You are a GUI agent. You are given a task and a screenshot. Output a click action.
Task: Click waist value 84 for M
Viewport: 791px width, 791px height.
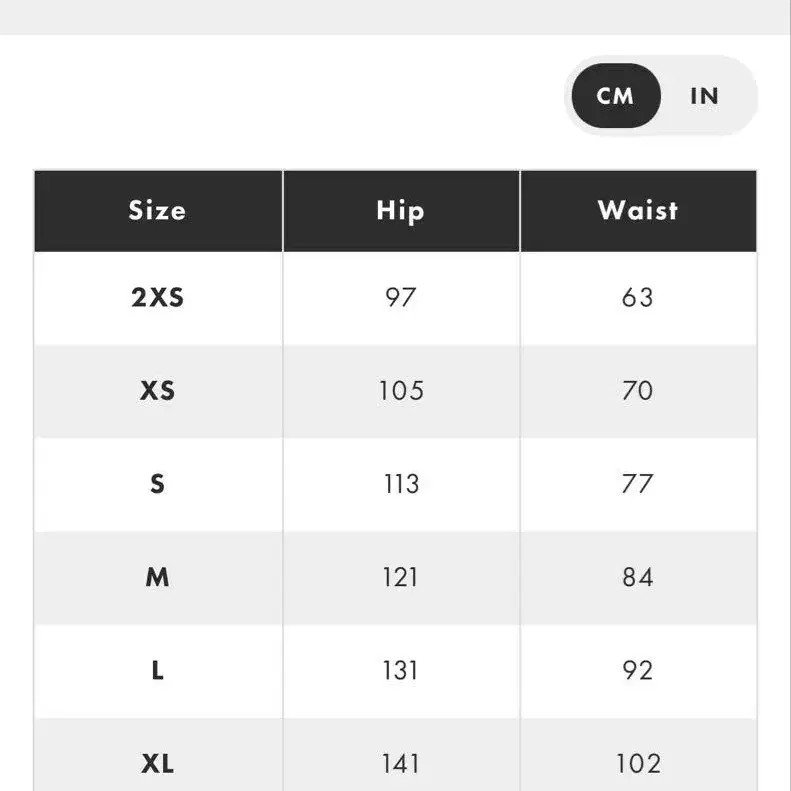(x=638, y=577)
